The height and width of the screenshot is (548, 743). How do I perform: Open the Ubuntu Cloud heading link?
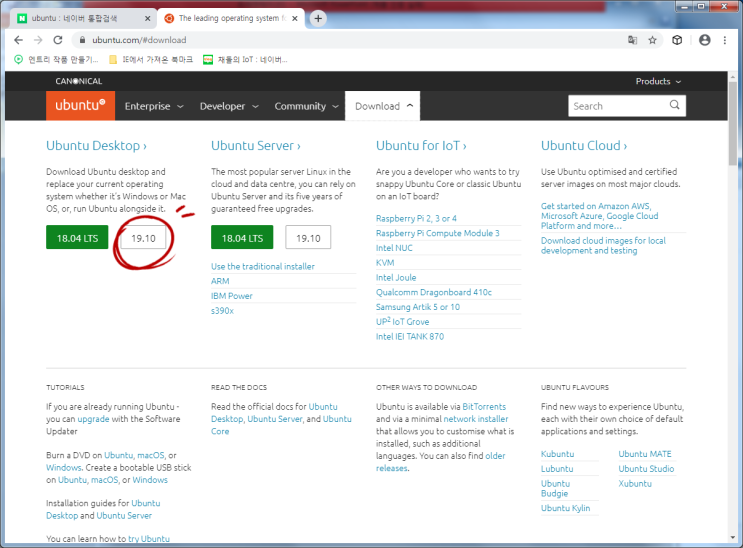pyautogui.click(x=584, y=146)
